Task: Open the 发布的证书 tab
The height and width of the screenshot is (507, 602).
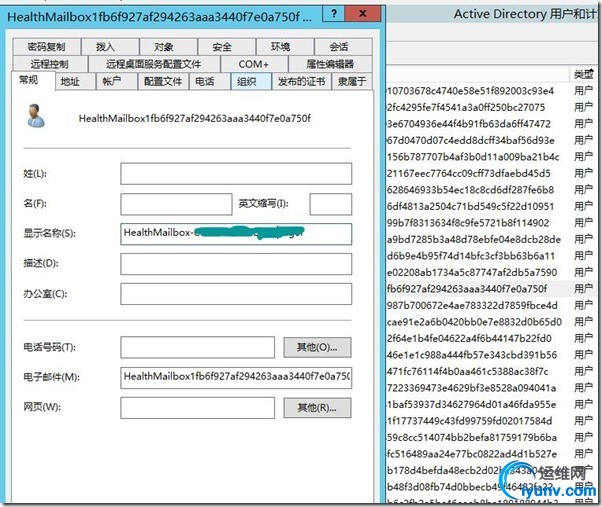Action: (x=302, y=81)
